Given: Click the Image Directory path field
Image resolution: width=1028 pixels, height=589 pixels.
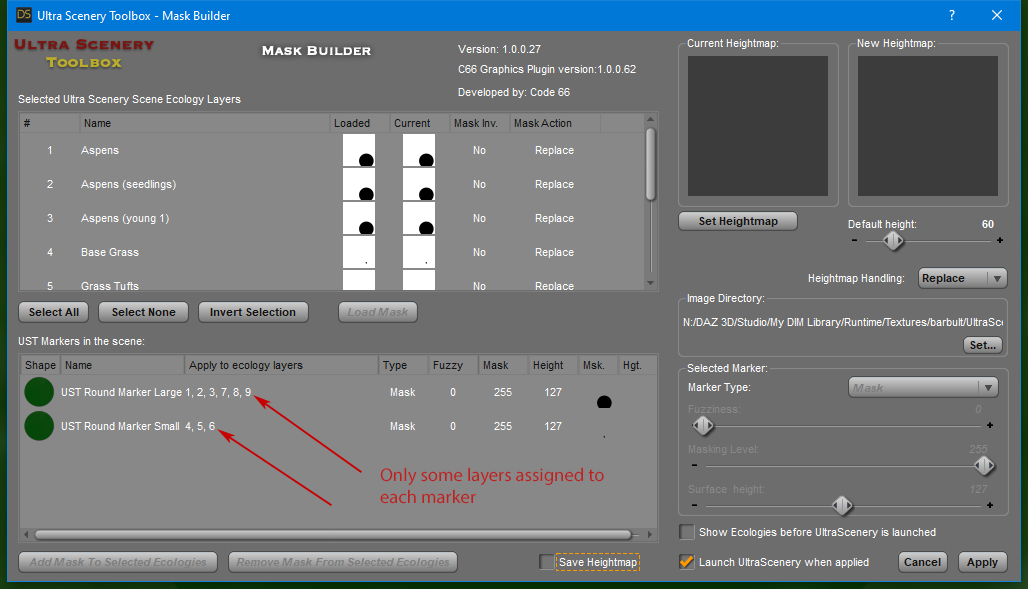Looking at the screenshot, I should 842,322.
